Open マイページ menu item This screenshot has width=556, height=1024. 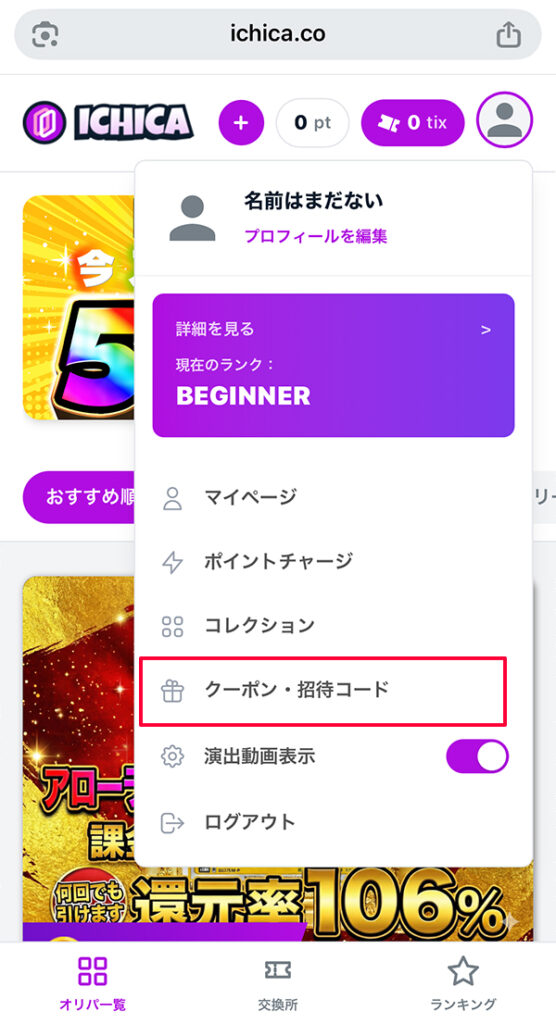coord(333,498)
